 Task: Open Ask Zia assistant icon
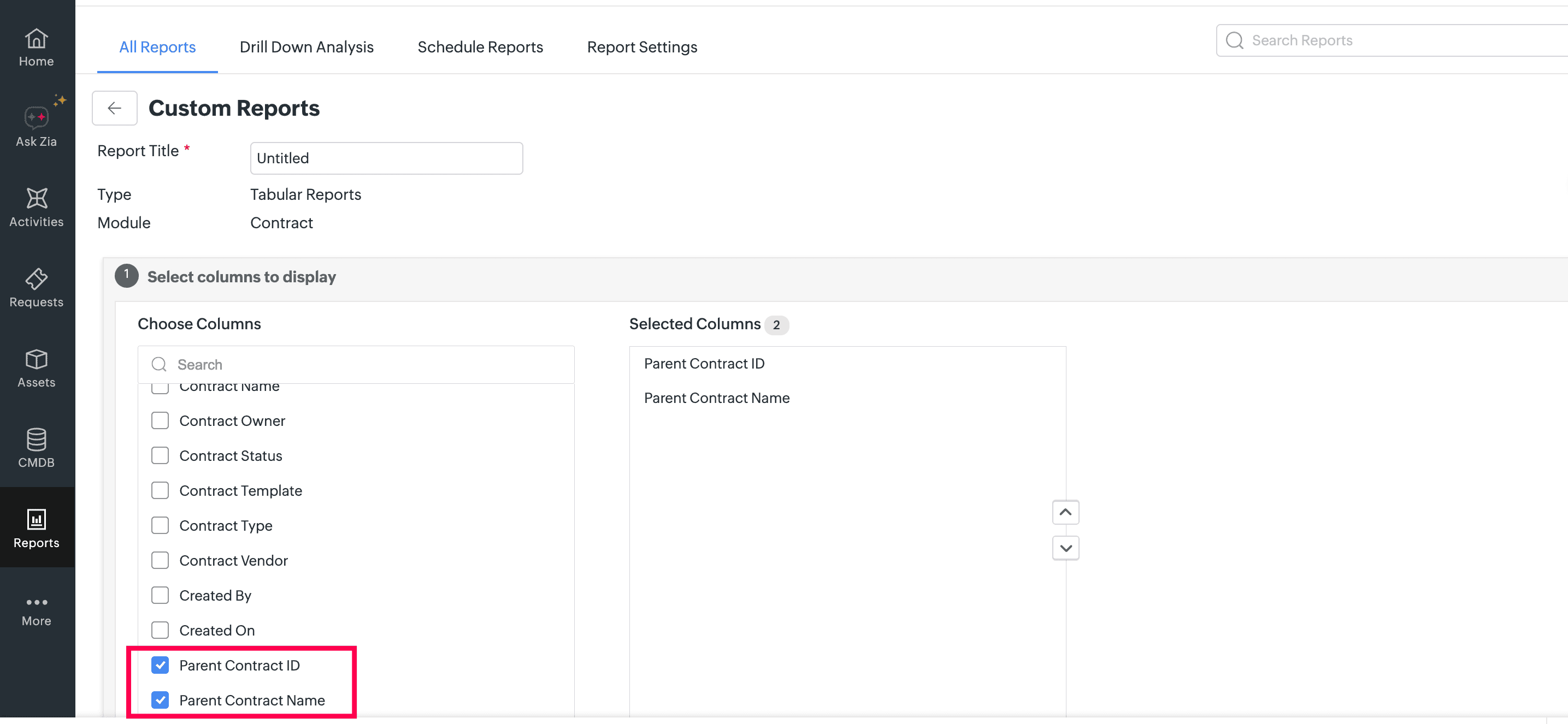coord(37,117)
